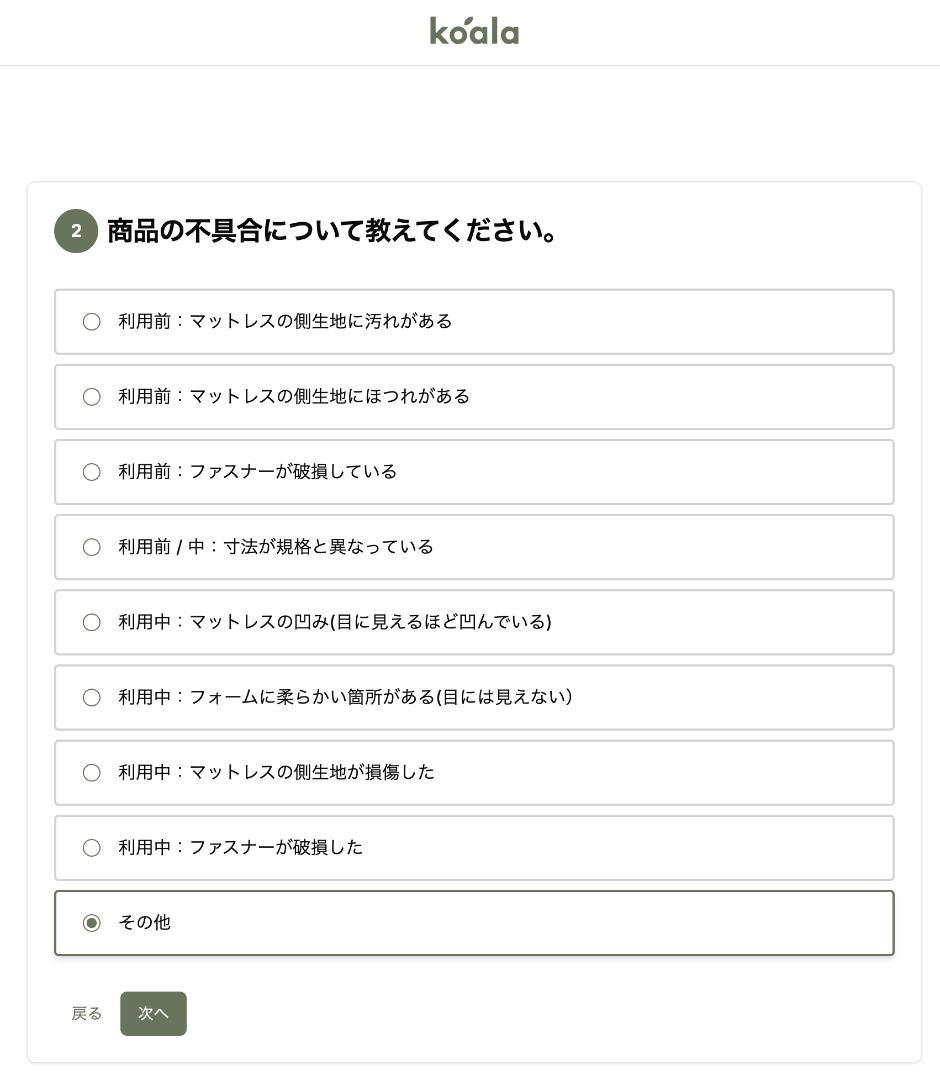
Task: Click the step 2 number badge
Action: (x=76, y=231)
